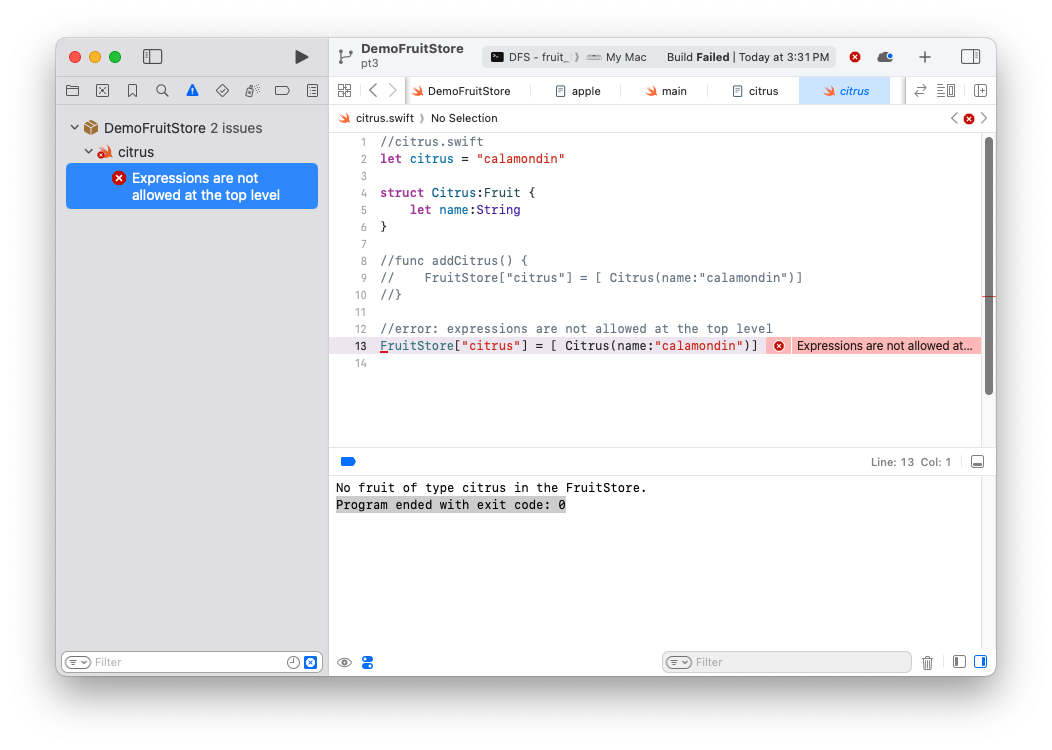Open the Find navigator magnifier
The height and width of the screenshot is (750, 1052).
[162, 91]
